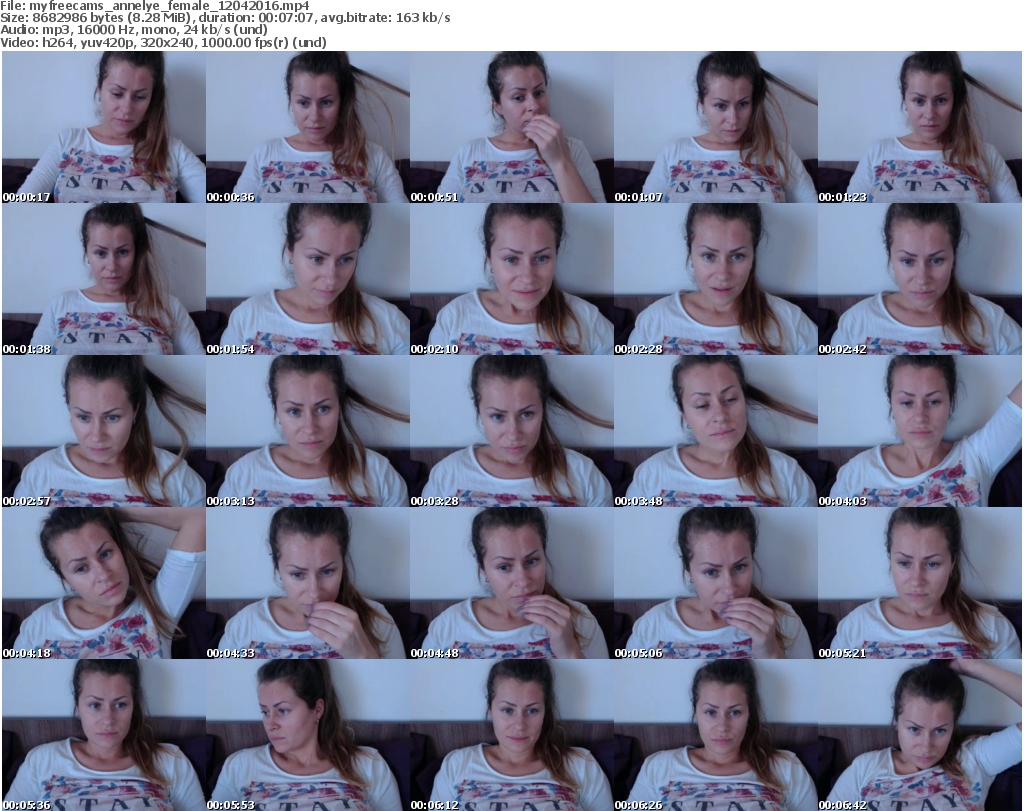
Task: Open the thumbnail stamped 00:02:28
Action: [716, 279]
